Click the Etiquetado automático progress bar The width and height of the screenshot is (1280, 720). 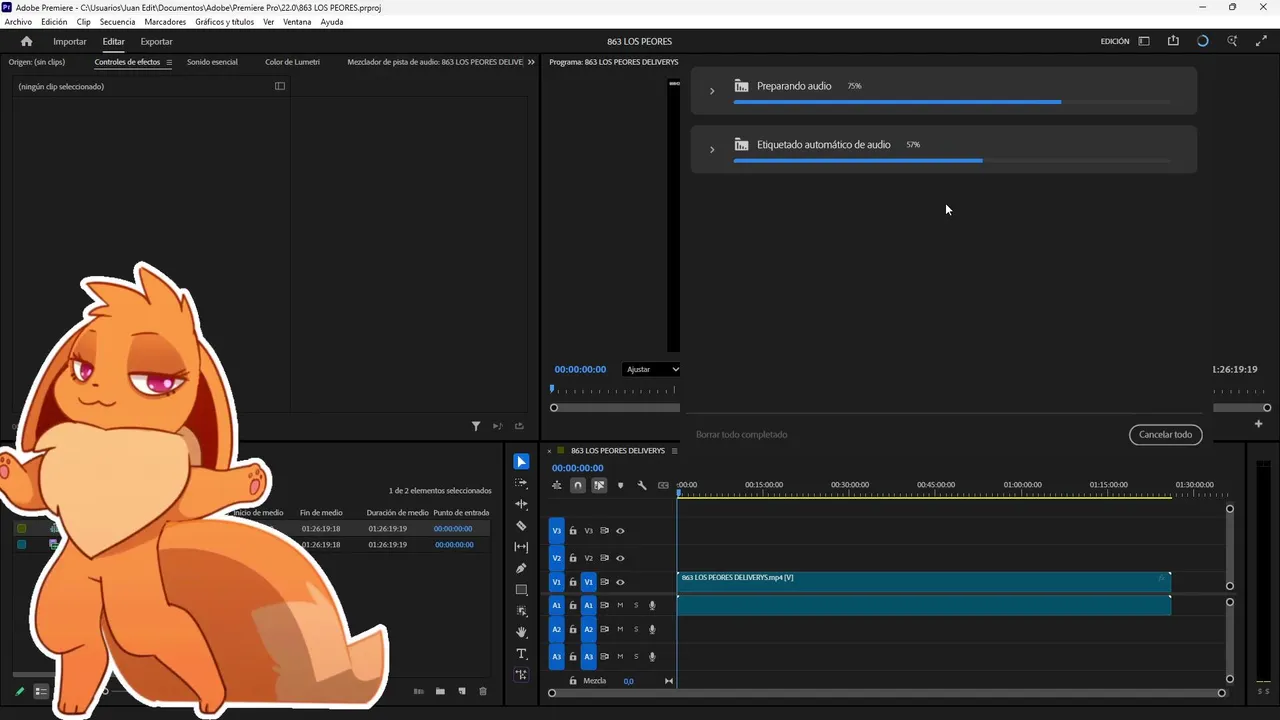click(x=952, y=161)
